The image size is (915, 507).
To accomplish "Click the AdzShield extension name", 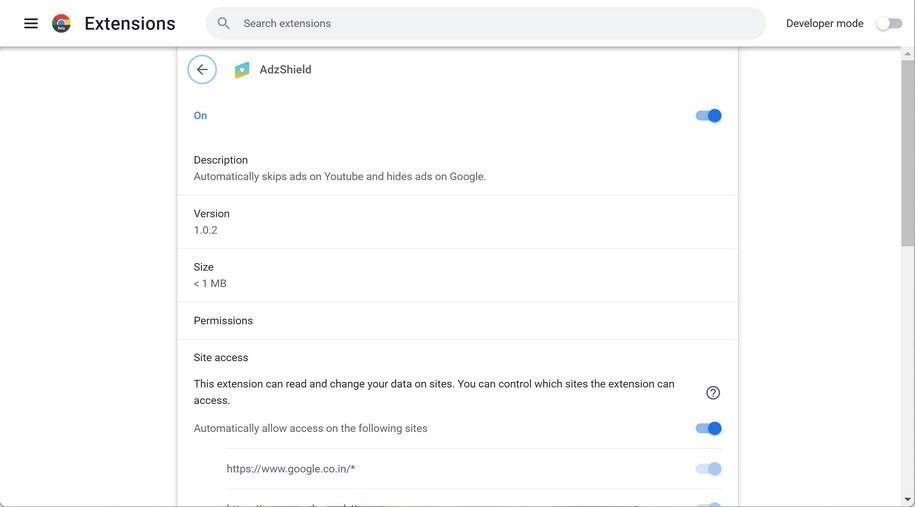I will (286, 70).
